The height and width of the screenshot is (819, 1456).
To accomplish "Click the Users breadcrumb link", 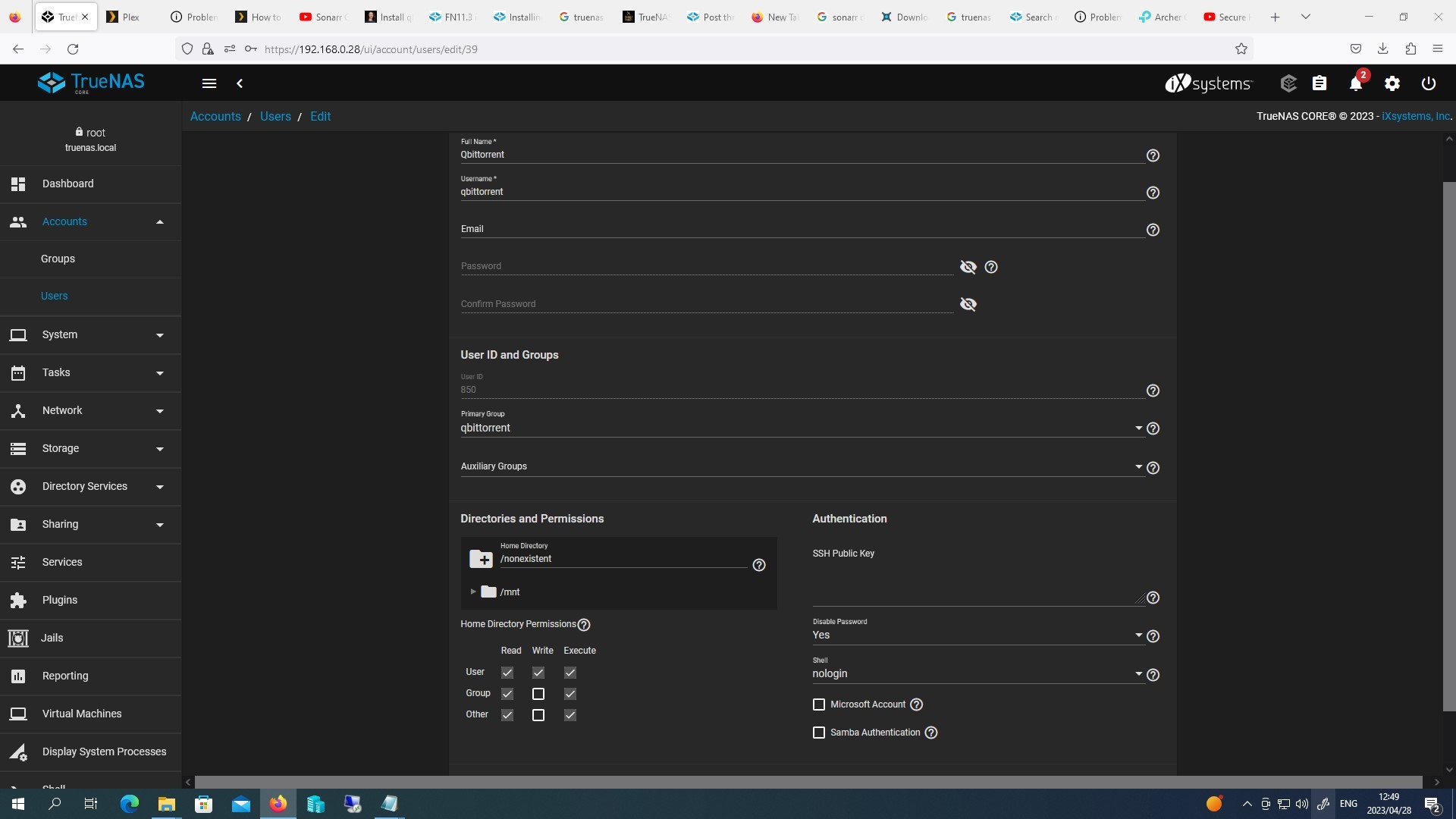I will pos(275,116).
